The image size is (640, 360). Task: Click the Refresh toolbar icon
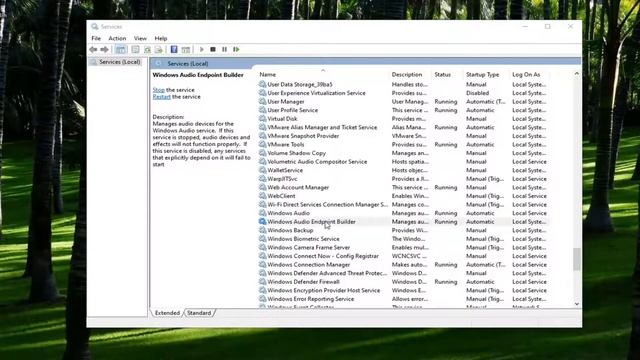click(x=147, y=49)
